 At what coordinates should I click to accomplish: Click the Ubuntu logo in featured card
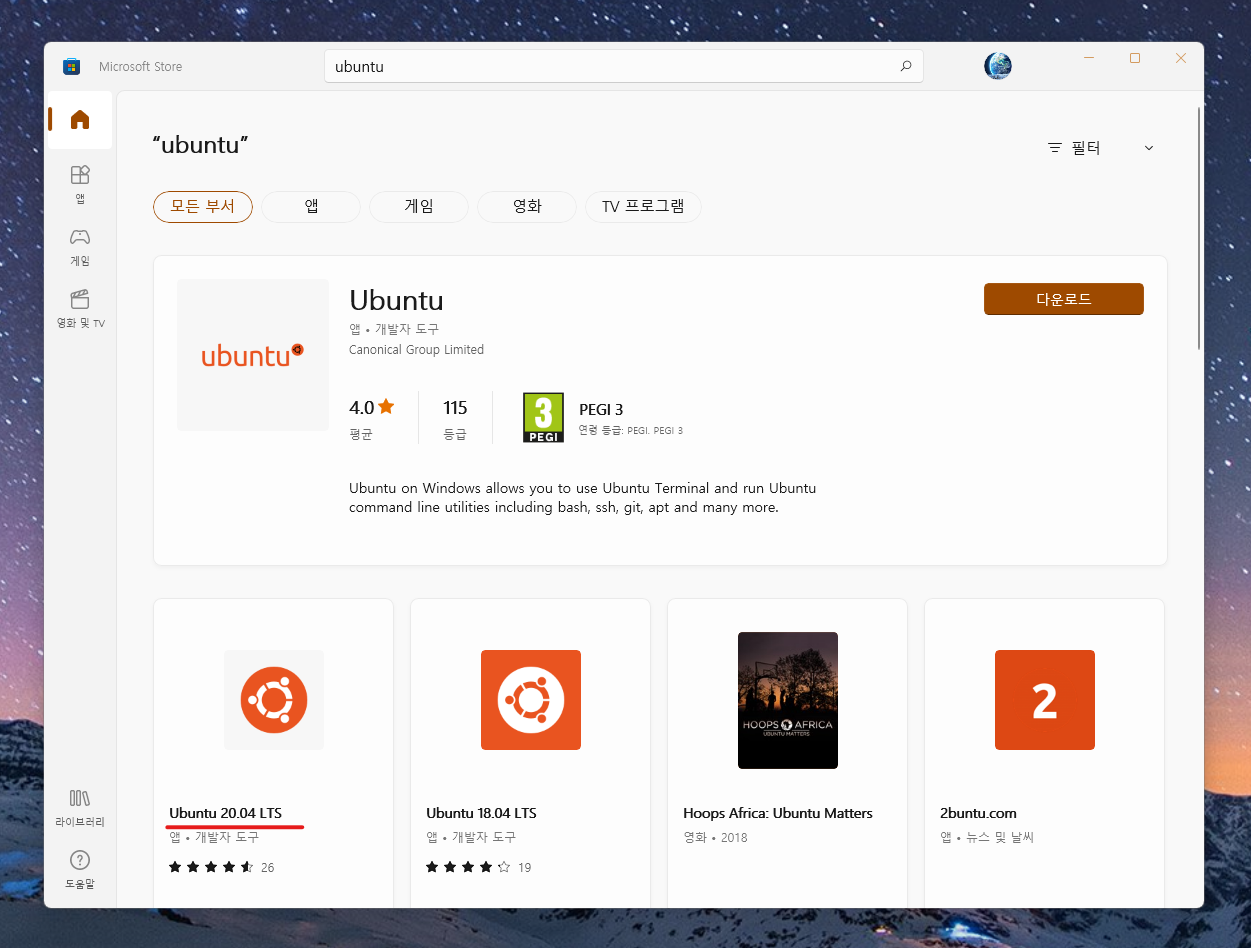point(253,355)
